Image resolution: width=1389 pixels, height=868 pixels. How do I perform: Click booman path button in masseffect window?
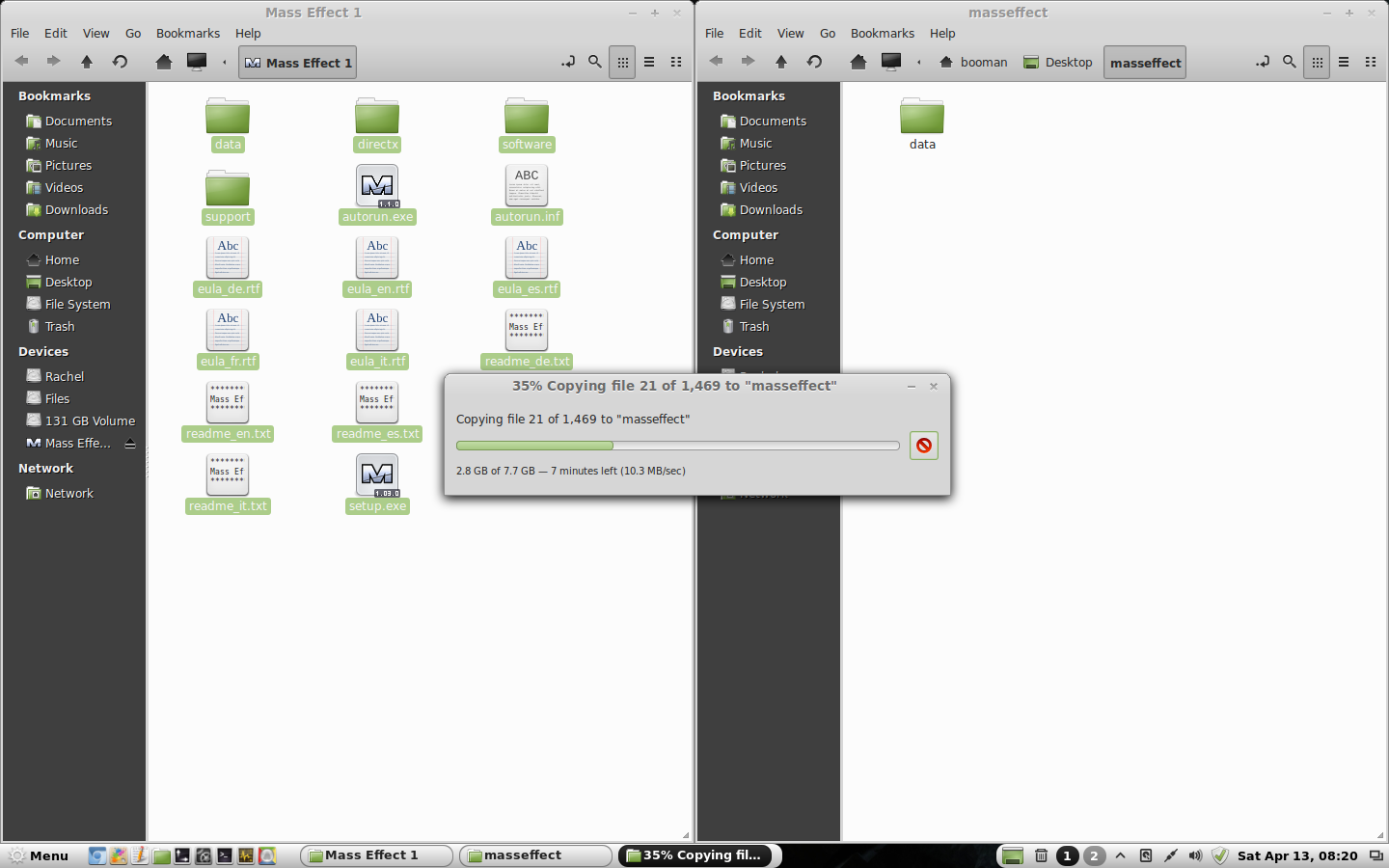coord(973,63)
